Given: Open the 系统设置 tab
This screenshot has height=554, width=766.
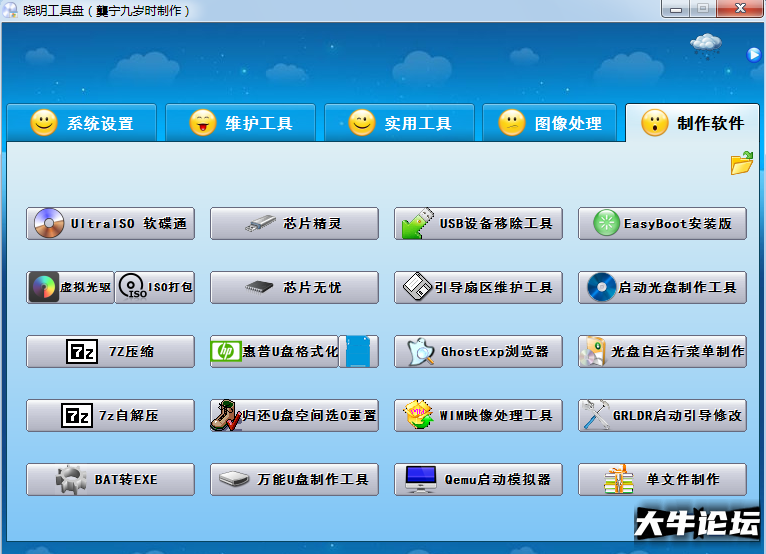Looking at the screenshot, I should click(x=82, y=123).
